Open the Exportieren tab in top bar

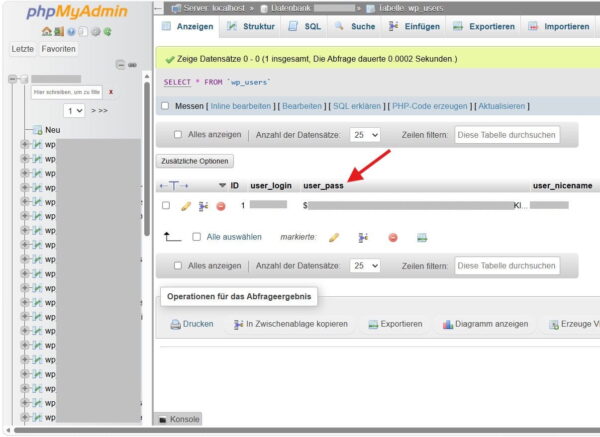point(484,26)
